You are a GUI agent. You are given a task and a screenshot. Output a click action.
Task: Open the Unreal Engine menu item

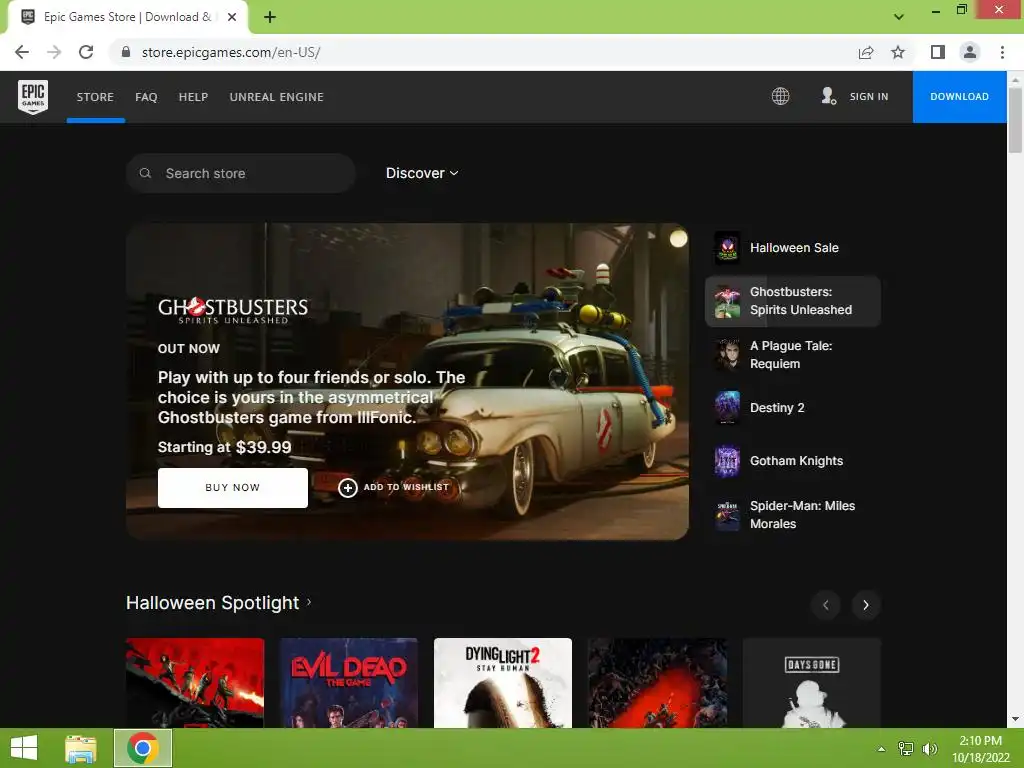tap(276, 97)
